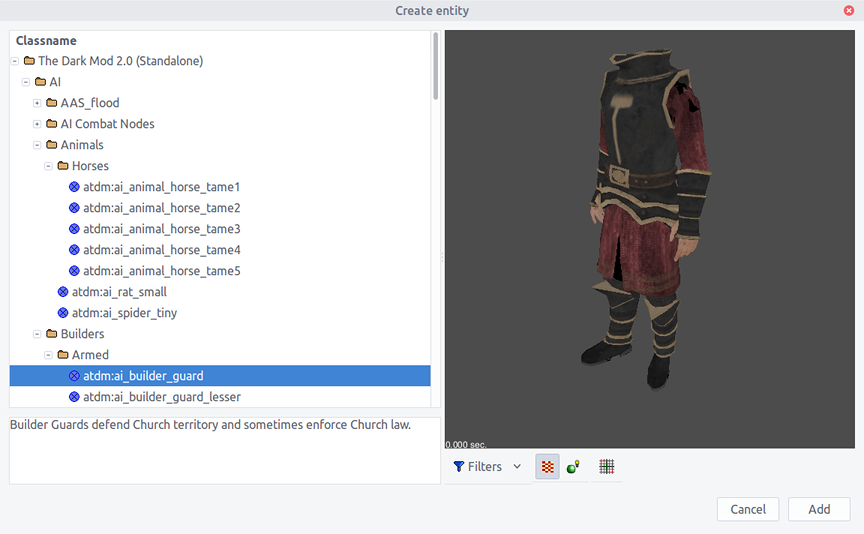This screenshot has width=864, height=534.
Task: Click the ai_spider_tiny entity class icon
Action: pyautogui.click(x=63, y=312)
